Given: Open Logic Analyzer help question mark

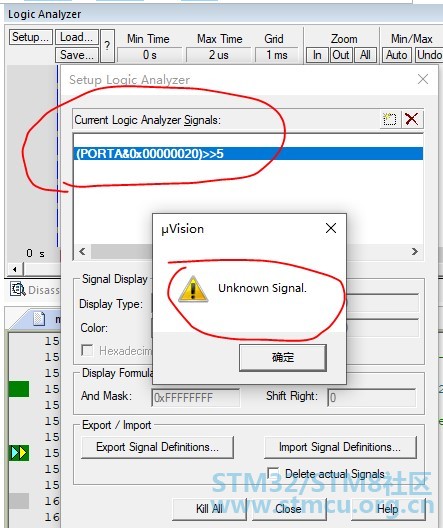Looking at the screenshot, I should (107, 46).
